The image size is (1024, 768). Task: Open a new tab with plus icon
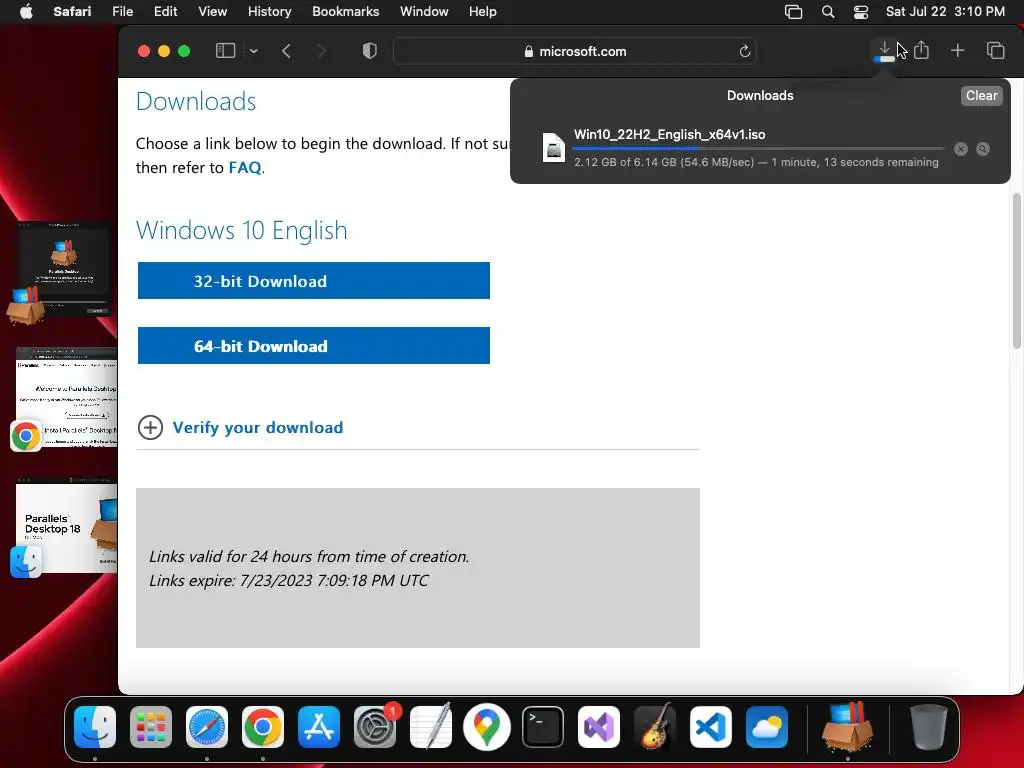coord(957,50)
